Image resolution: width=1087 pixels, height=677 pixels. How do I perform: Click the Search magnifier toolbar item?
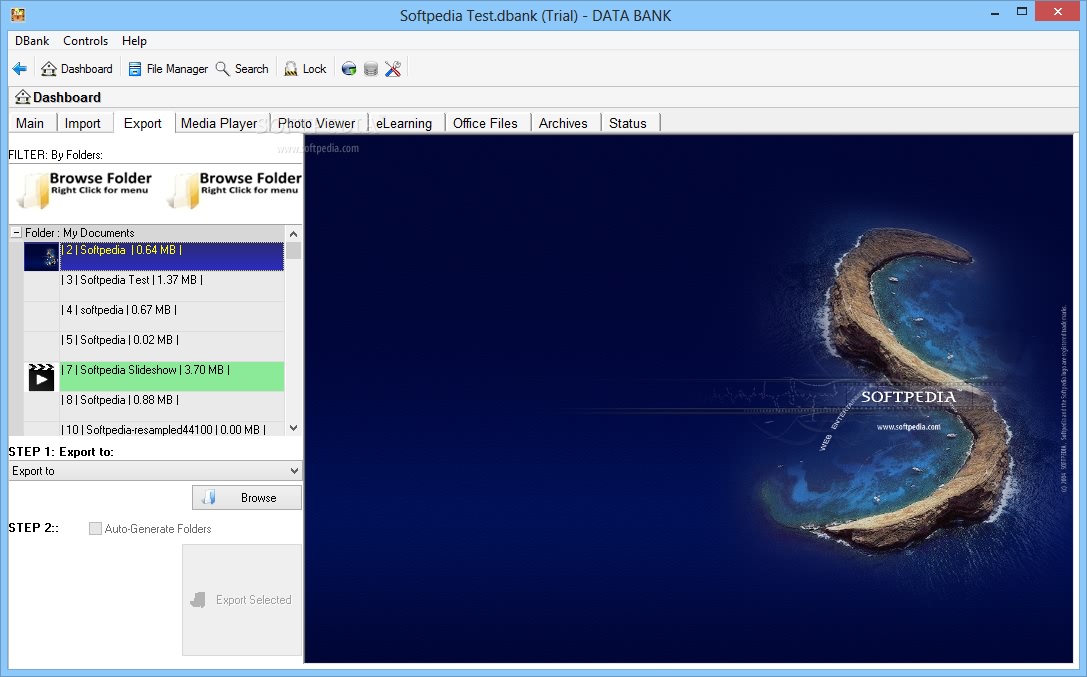click(x=242, y=69)
